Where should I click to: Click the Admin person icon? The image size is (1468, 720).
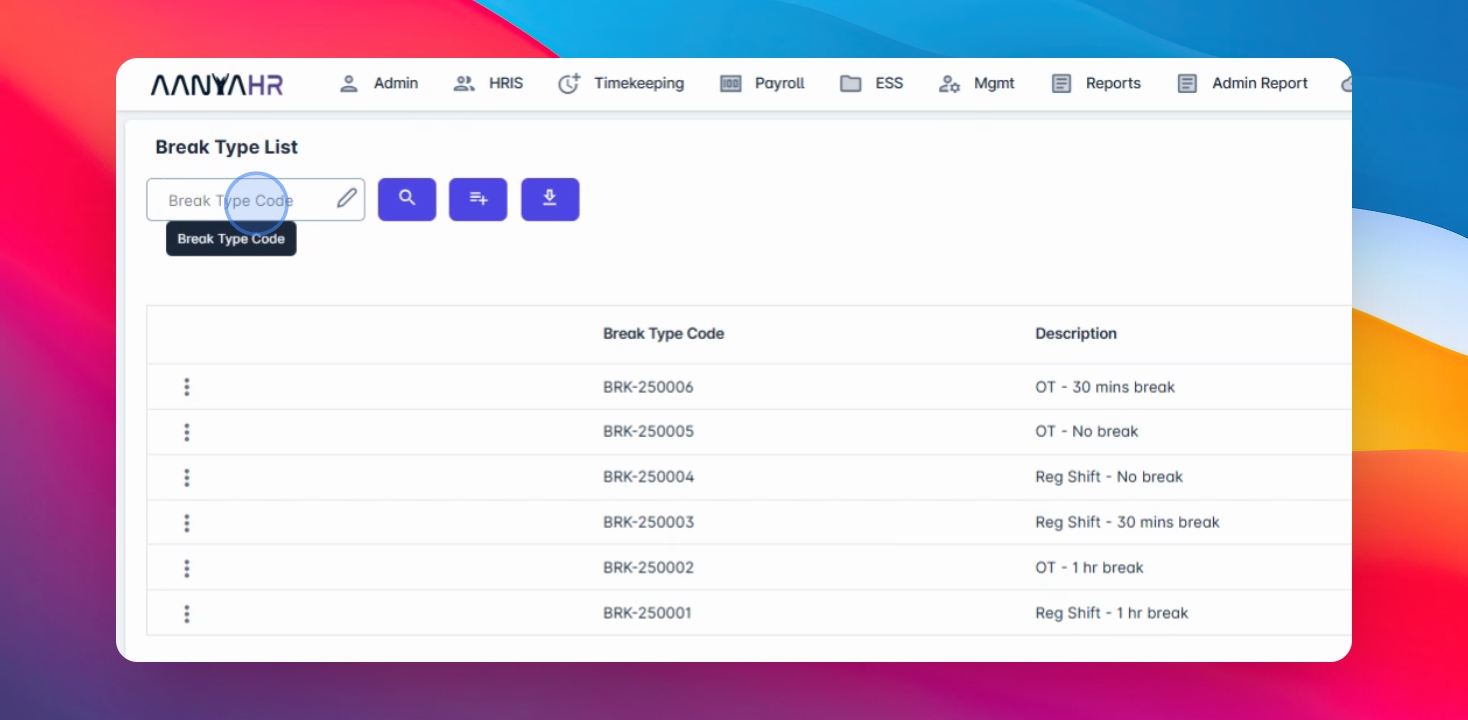(x=349, y=84)
